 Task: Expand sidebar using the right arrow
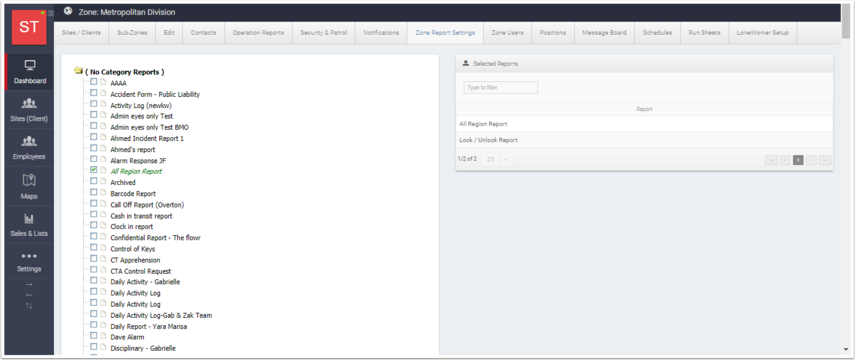pos(29,285)
